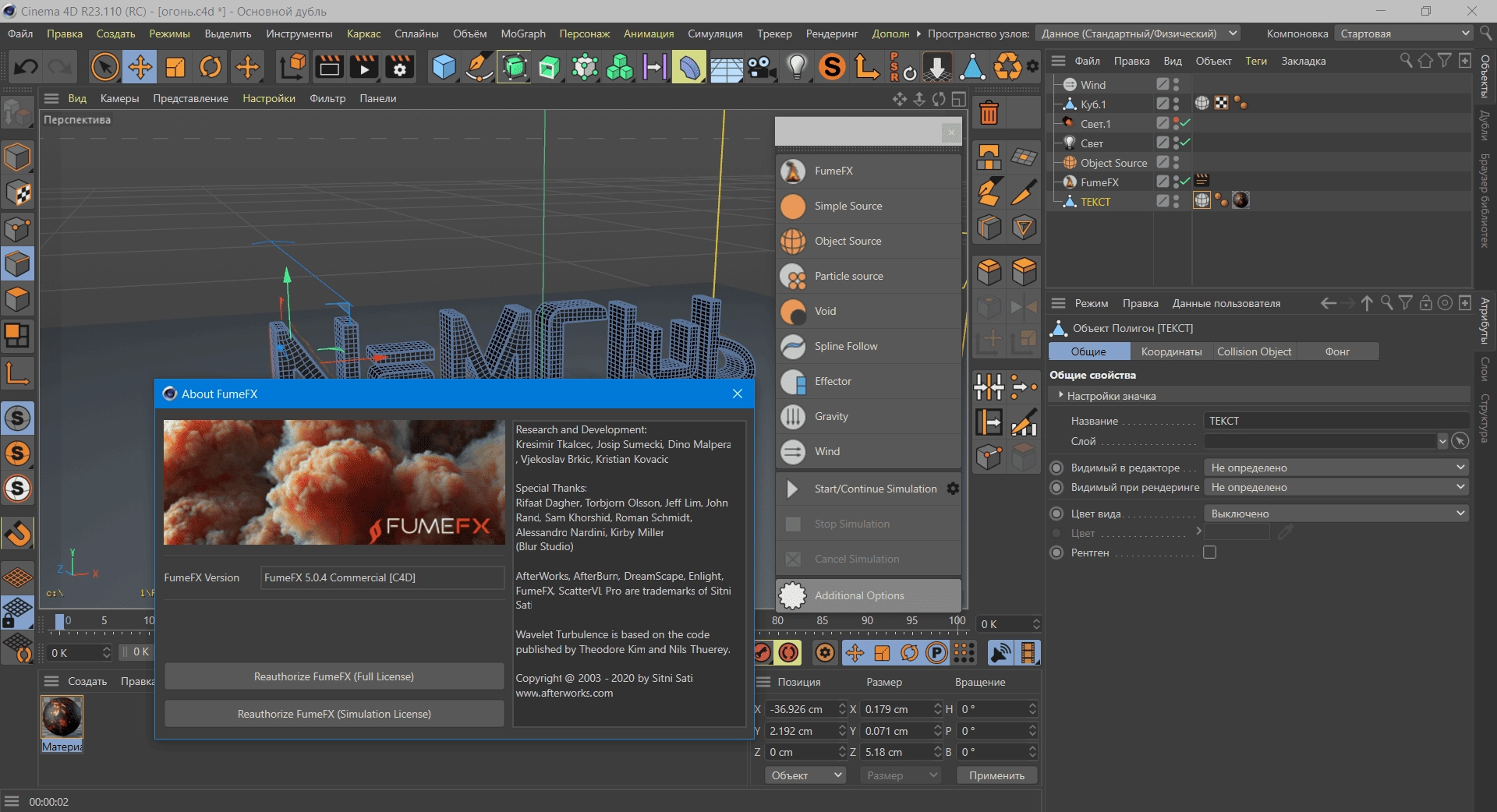Click trash bin icon in palette
1497x812 pixels.
click(x=989, y=114)
